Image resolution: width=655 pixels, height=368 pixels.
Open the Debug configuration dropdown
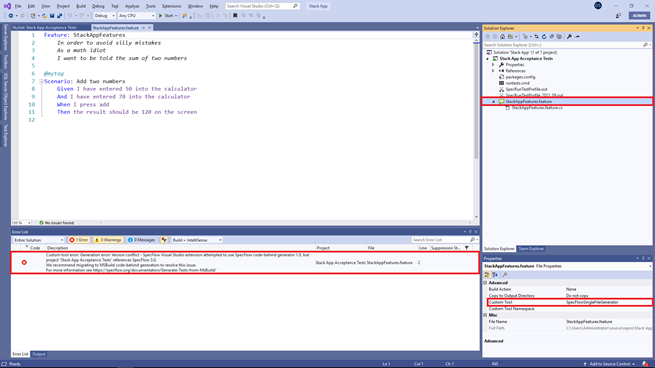point(104,16)
